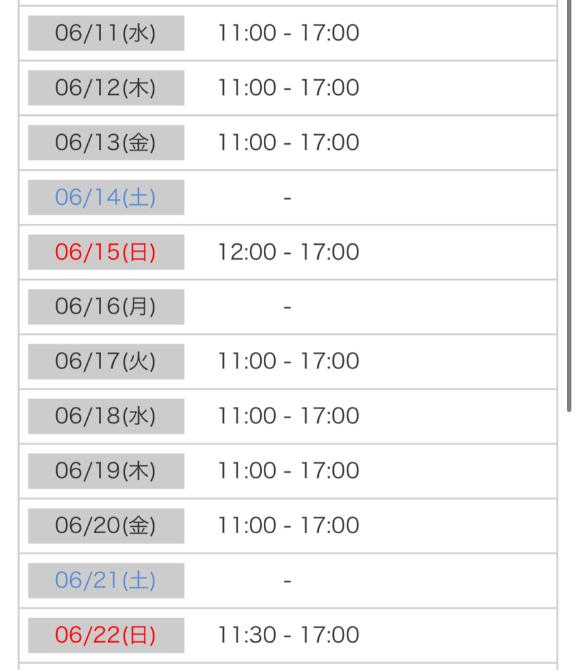Click the 11:00 - 17:00 time on 06/11
Viewport: 576px width, 670px height.
[x=288, y=33]
